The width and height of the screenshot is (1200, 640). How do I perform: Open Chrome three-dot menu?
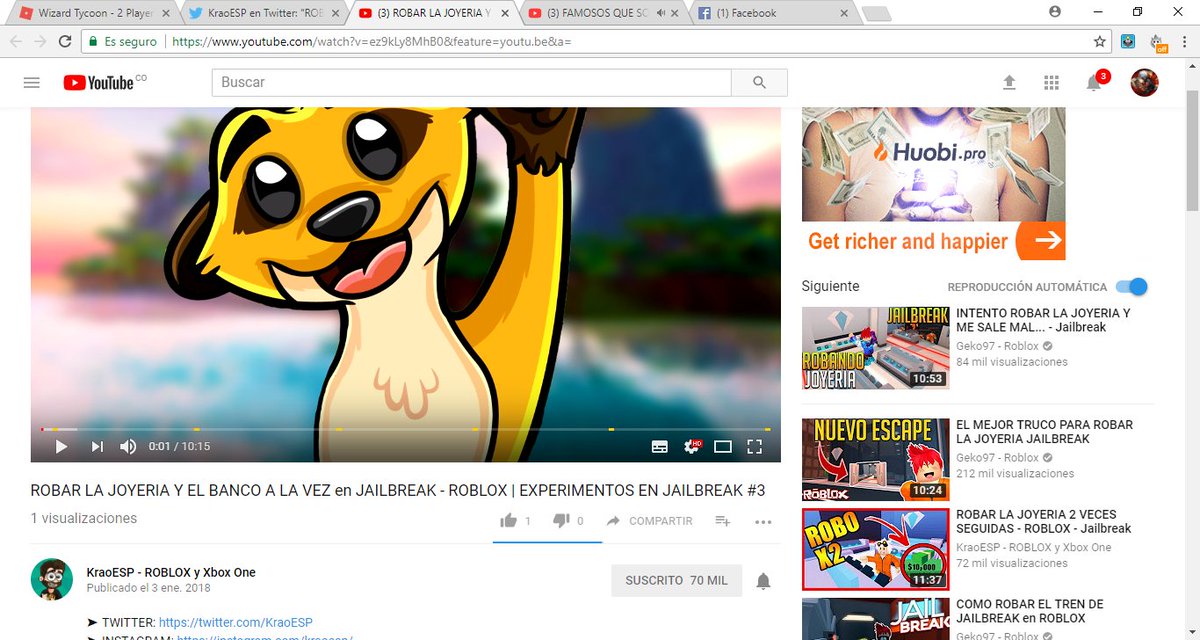point(1185,42)
